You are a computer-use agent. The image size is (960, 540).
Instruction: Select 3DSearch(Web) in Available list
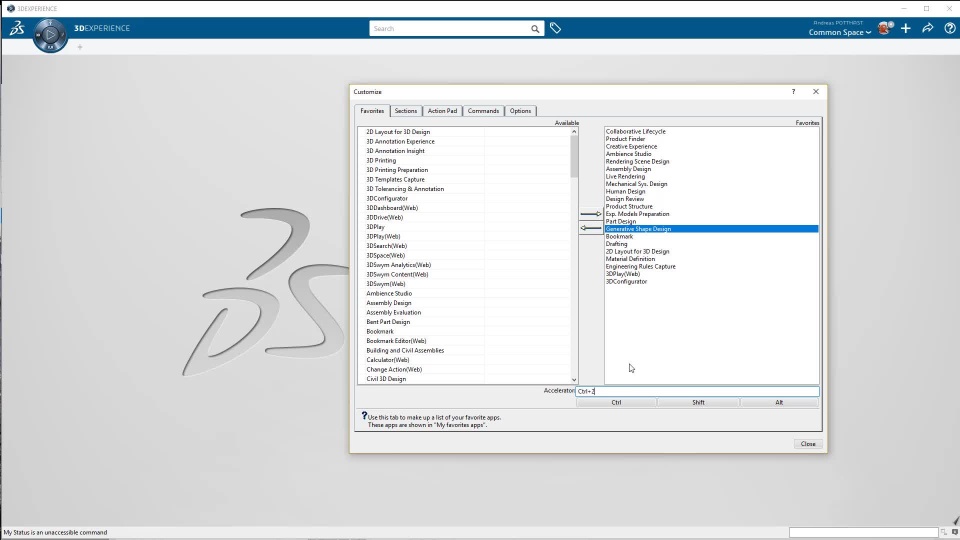click(386, 246)
